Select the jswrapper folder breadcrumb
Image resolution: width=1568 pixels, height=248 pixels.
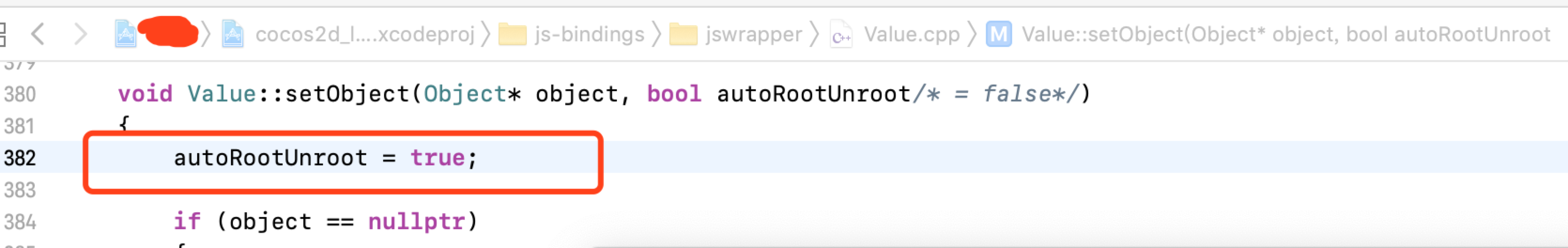(x=753, y=35)
